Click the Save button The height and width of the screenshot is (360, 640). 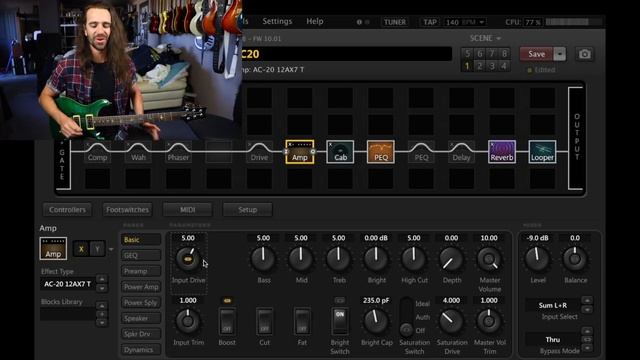536,54
